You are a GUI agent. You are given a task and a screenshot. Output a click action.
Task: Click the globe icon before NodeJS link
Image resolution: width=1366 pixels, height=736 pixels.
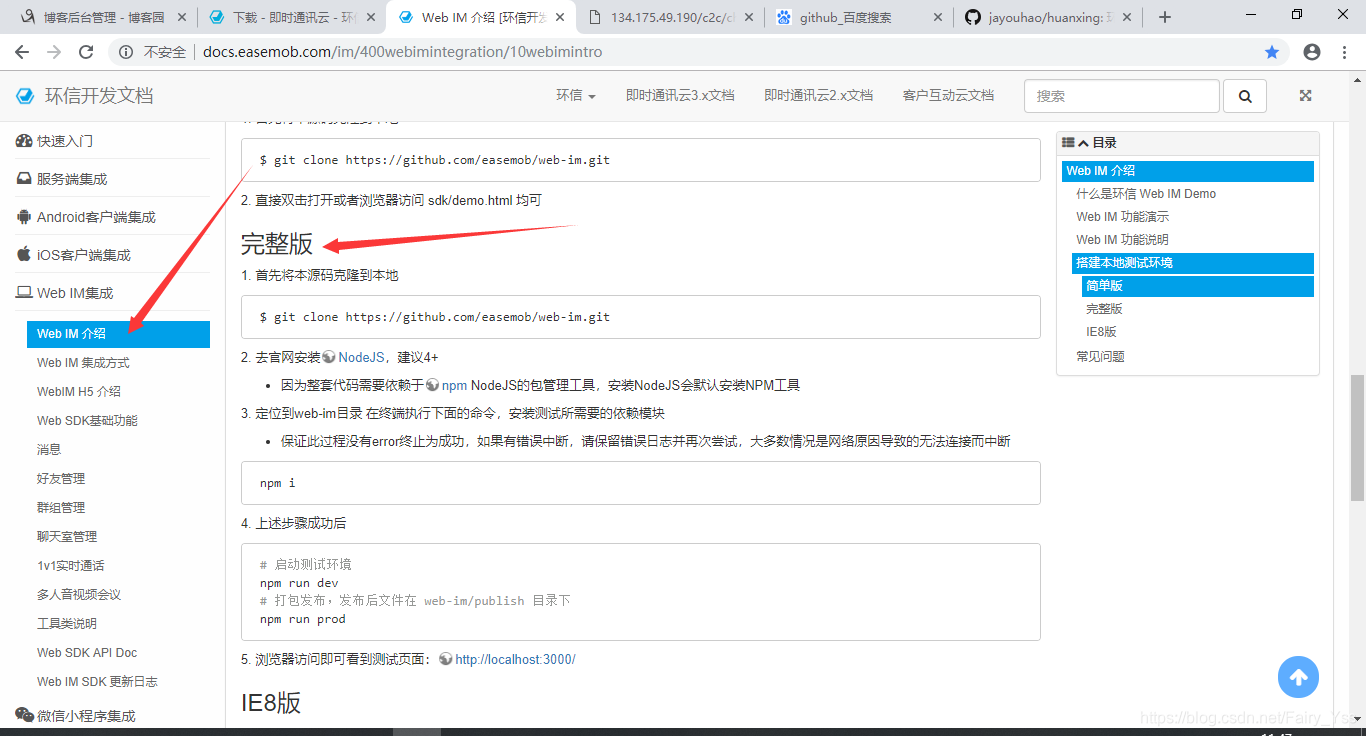[329, 357]
